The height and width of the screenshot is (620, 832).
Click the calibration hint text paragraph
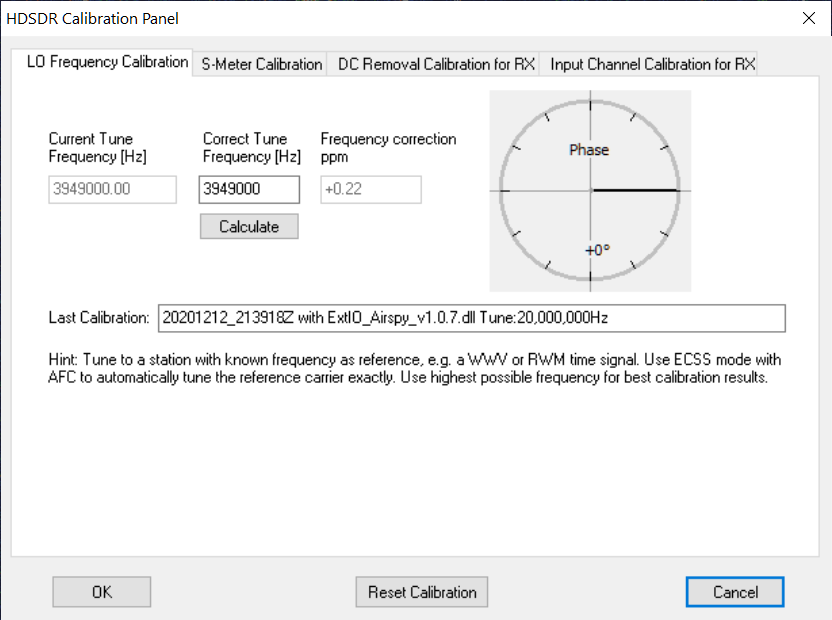tap(415, 368)
